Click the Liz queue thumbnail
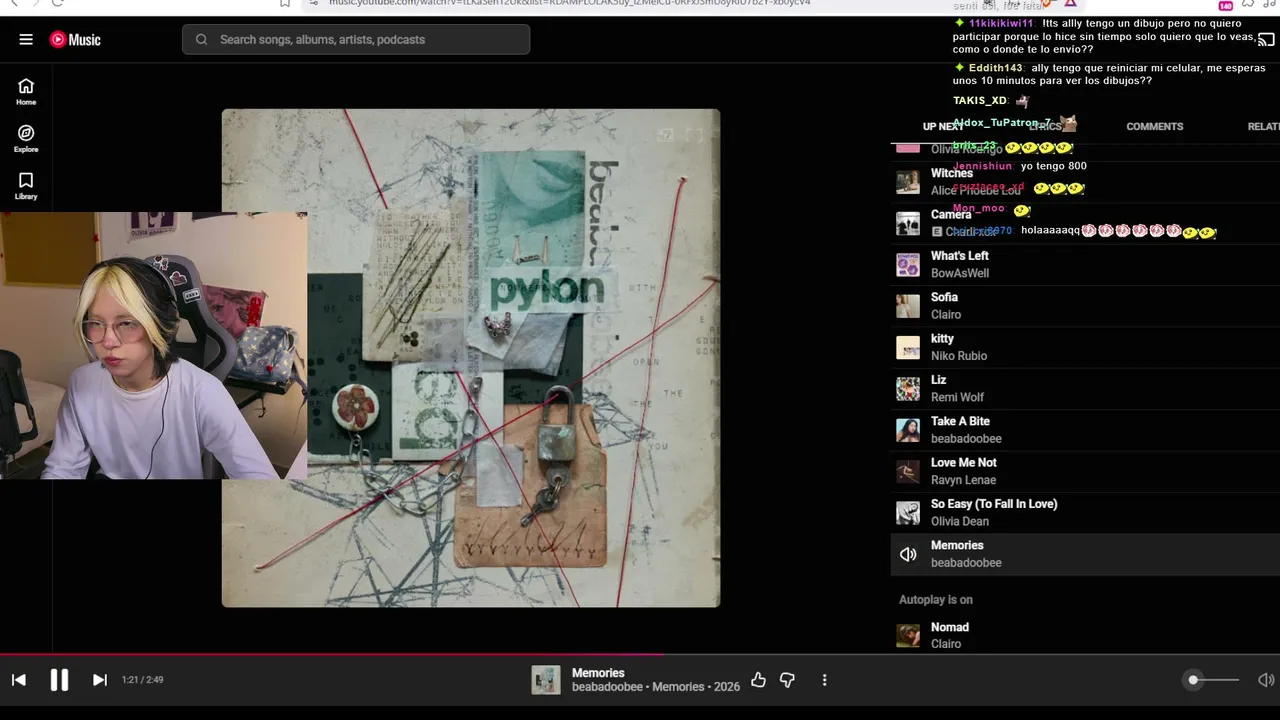Viewport: 1280px width, 720px height. pos(908,389)
